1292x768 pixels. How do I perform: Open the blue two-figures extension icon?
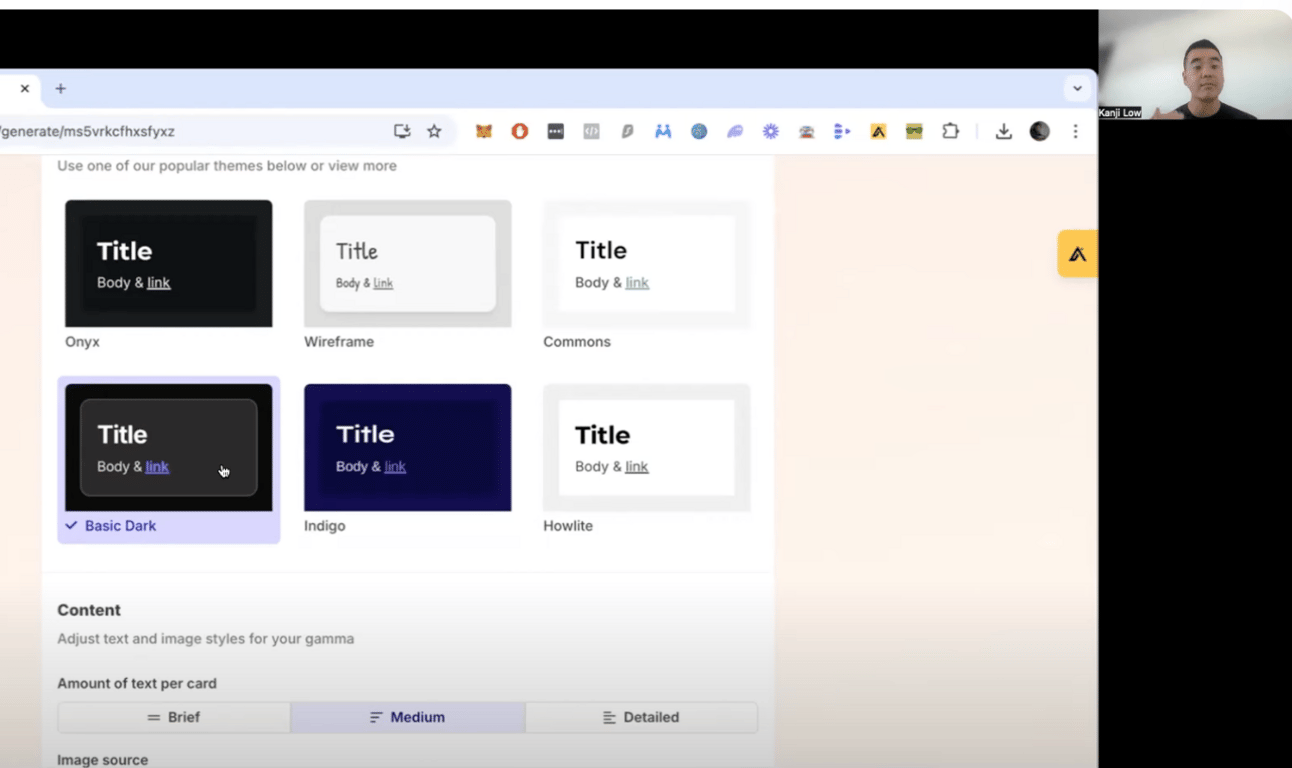pyautogui.click(x=663, y=131)
